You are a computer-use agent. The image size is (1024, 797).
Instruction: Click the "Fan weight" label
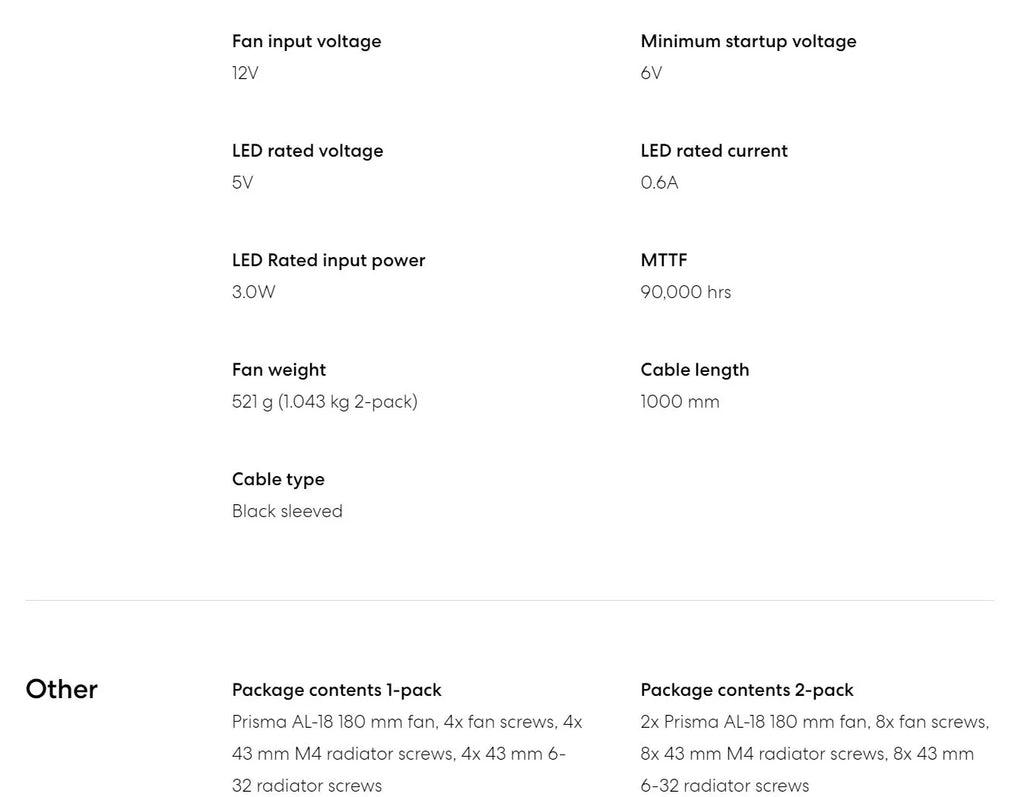pyautogui.click(x=279, y=370)
